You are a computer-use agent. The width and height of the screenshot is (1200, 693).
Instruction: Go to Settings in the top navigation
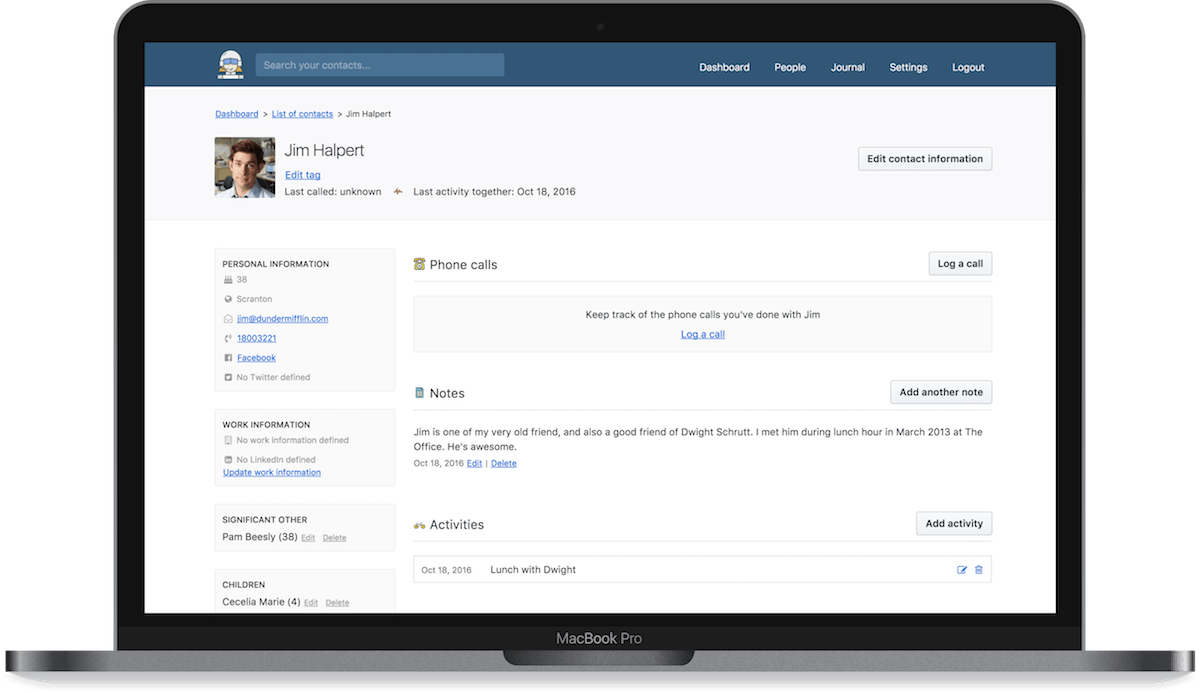pyautogui.click(x=908, y=67)
